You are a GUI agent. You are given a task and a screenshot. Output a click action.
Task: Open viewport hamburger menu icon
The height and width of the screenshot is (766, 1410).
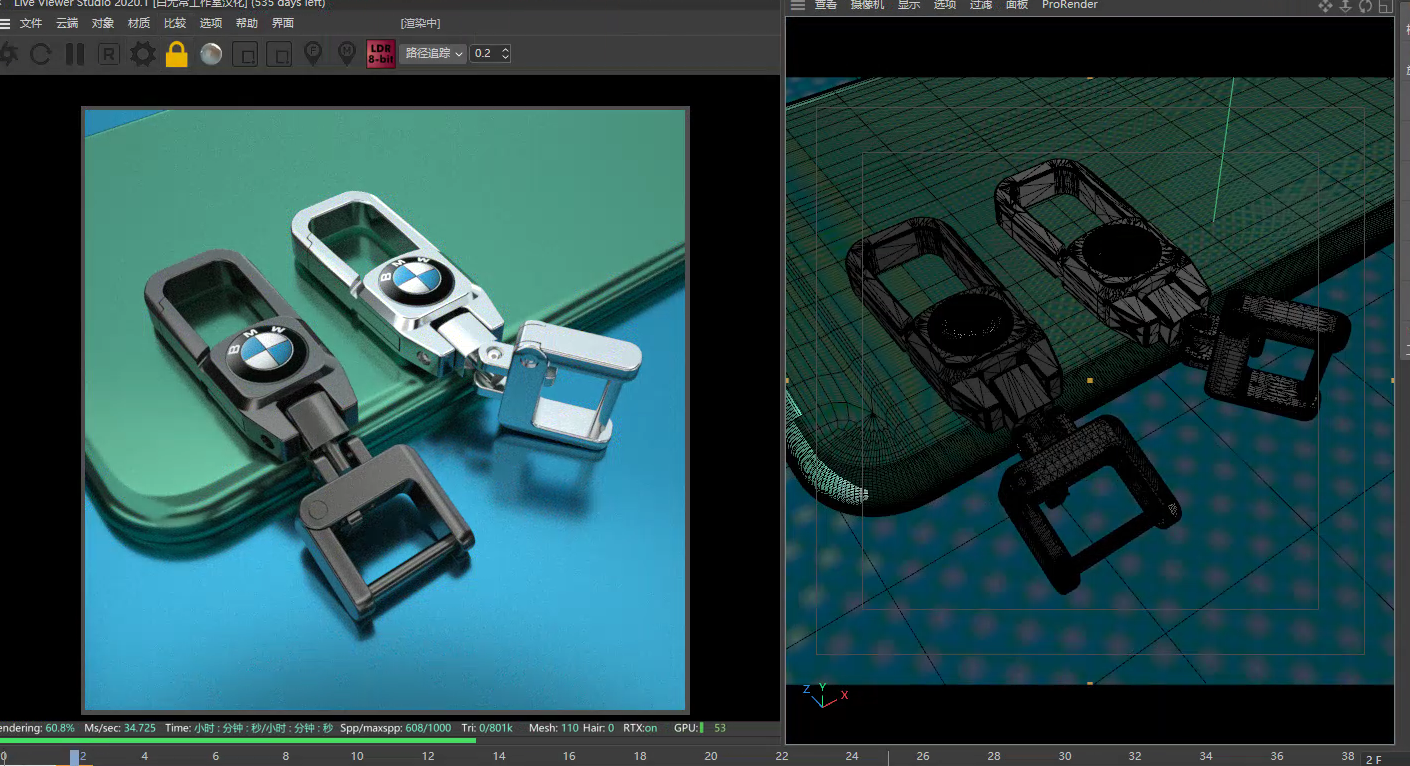pyautogui.click(x=797, y=5)
